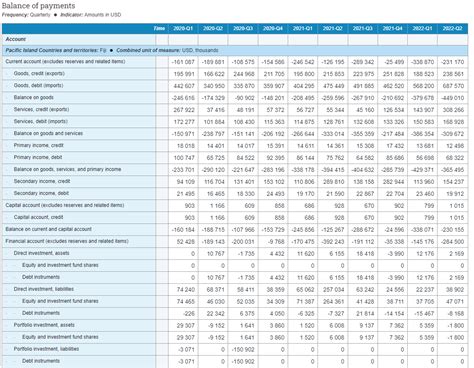Click Balance on goods value for 2021-Q2
Viewport: 474px width, 368px height.
tap(333, 98)
